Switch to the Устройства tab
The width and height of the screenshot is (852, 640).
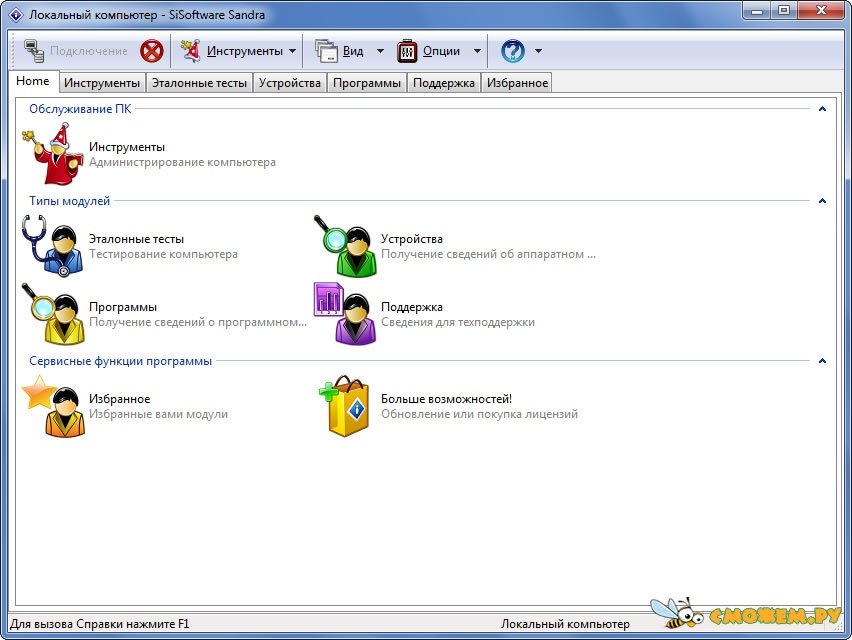(289, 83)
